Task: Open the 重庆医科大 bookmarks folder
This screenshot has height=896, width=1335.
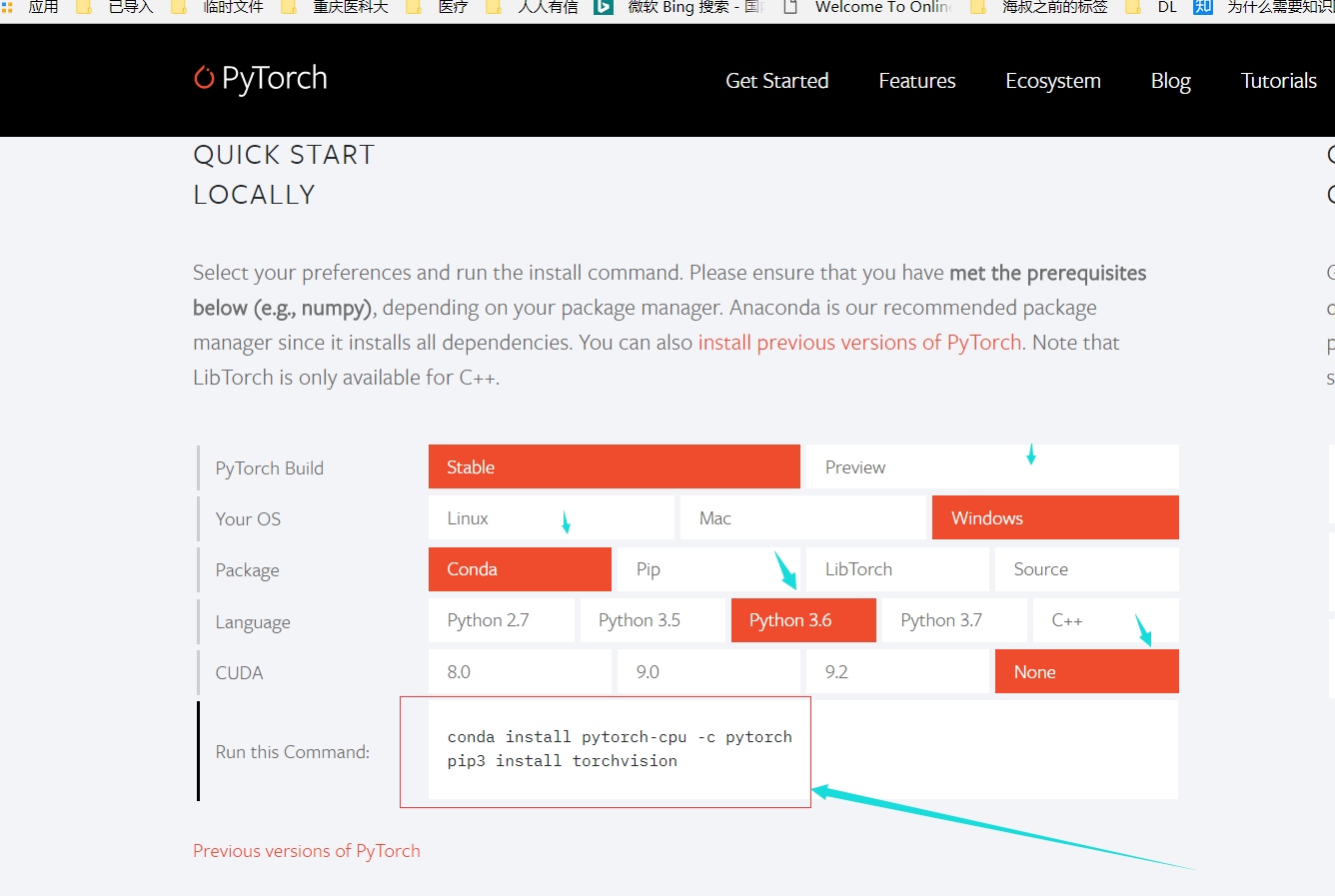Action: pyautogui.click(x=335, y=7)
